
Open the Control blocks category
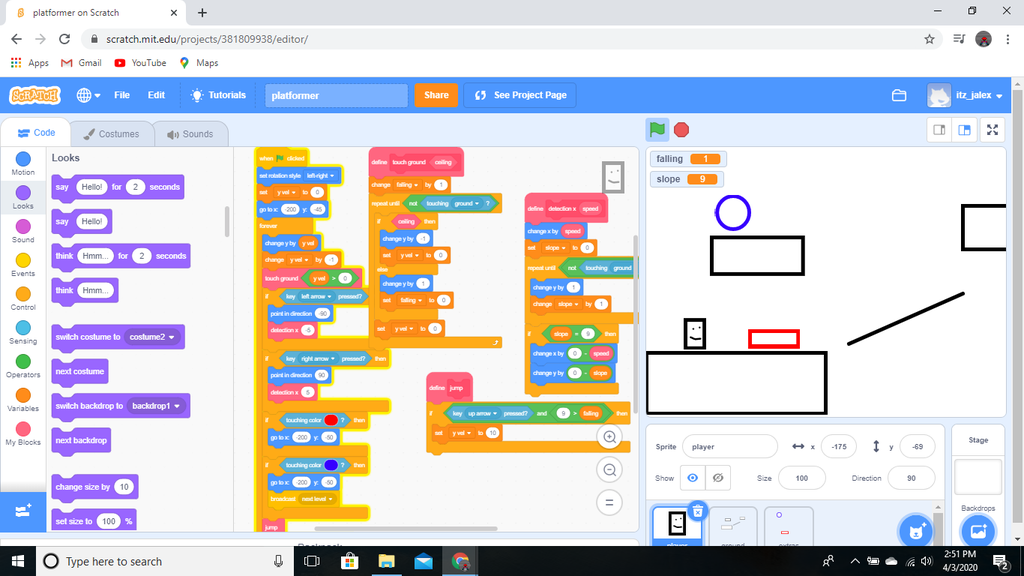coord(23,298)
